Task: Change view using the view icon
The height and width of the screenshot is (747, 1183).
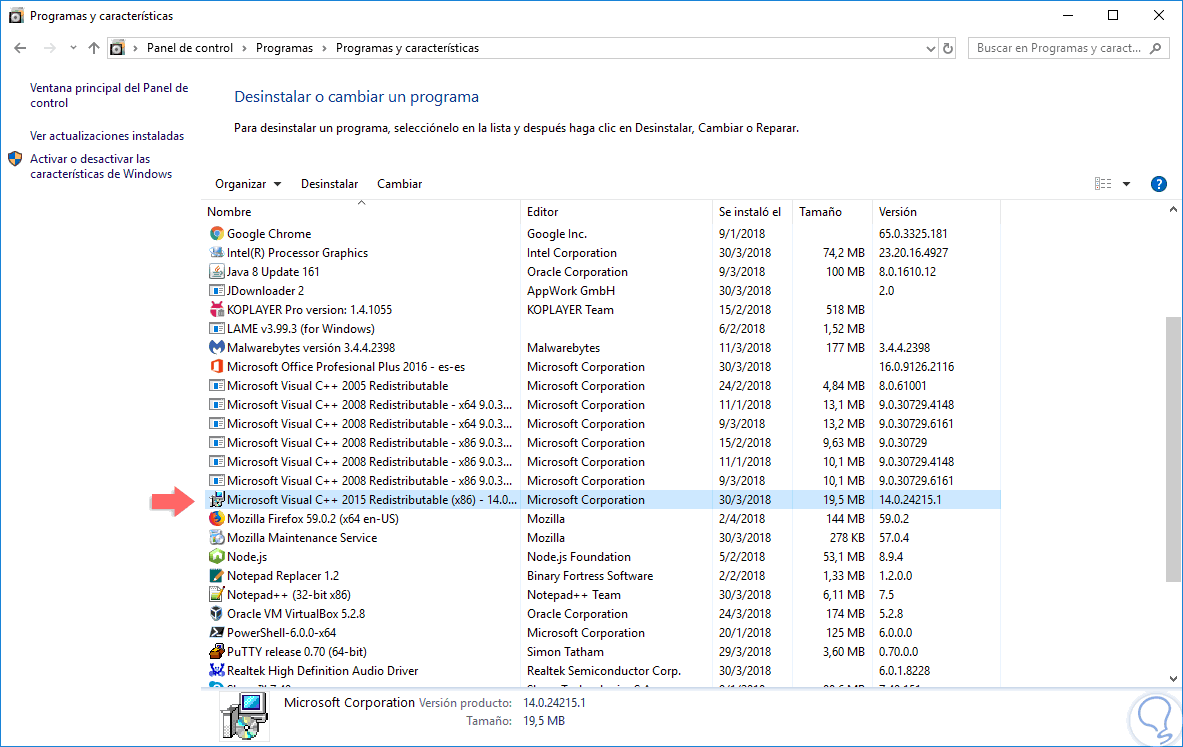Action: (x=1103, y=183)
